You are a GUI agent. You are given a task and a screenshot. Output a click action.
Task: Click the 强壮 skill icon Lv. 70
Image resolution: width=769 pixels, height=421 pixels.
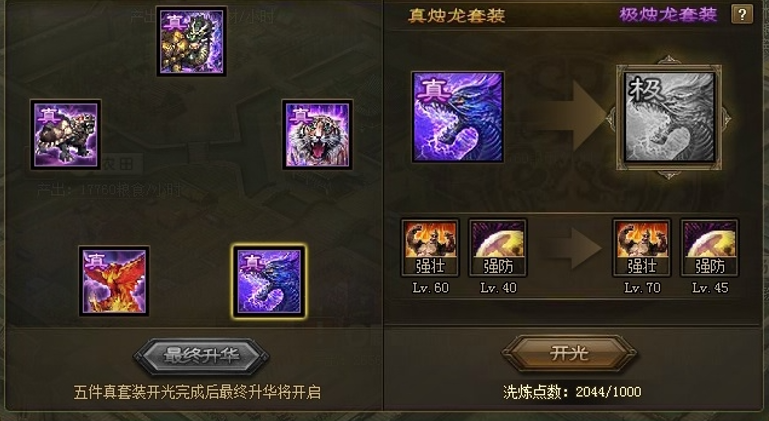642,248
